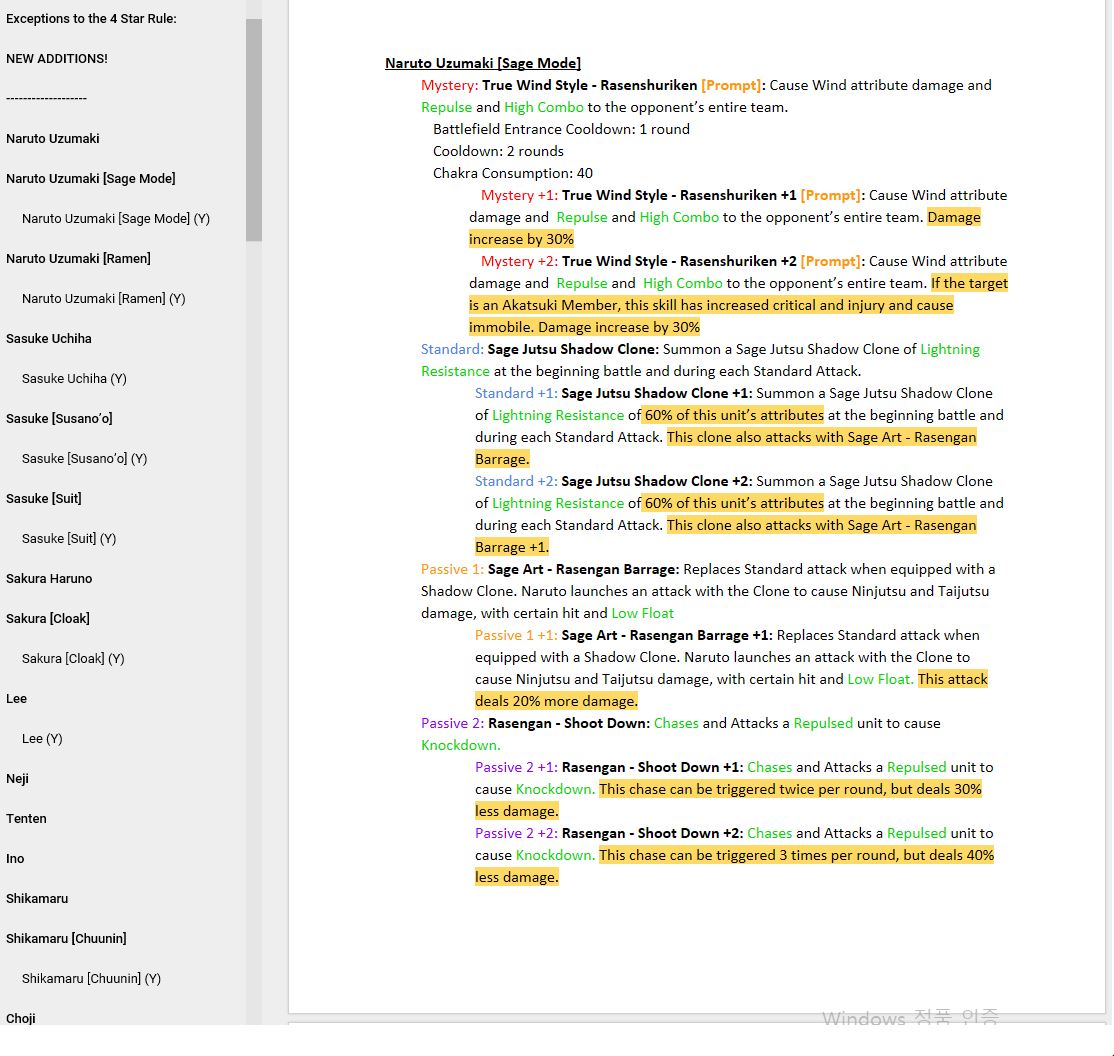This screenshot has width=1114, height=1056.
Task: Click the underlined 'Naruto Uzumaki [Sage Mode]' document title
Action: coord(483,63)
